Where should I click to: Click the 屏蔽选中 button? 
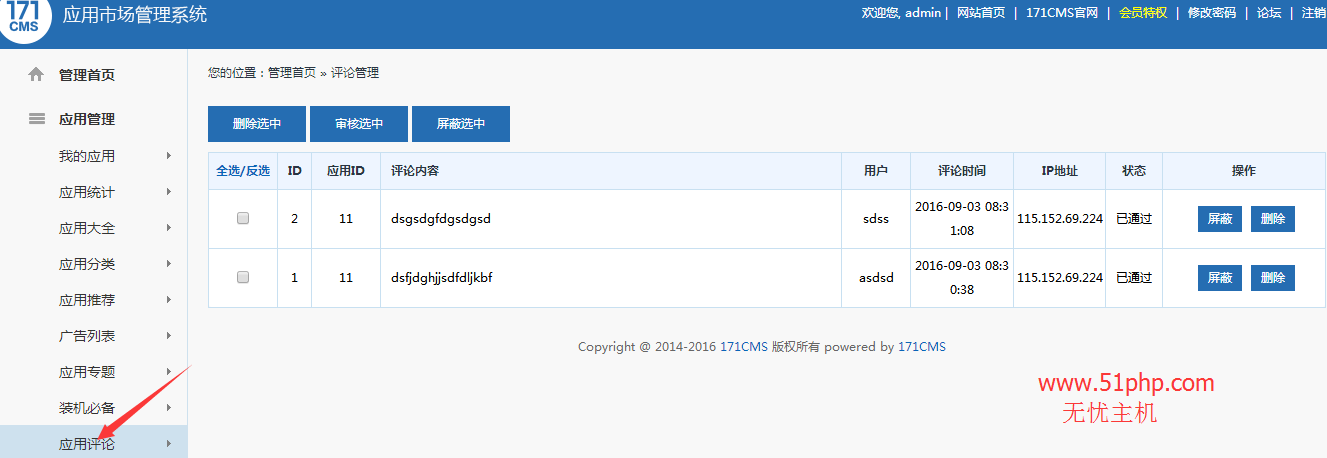pos(461,124)
